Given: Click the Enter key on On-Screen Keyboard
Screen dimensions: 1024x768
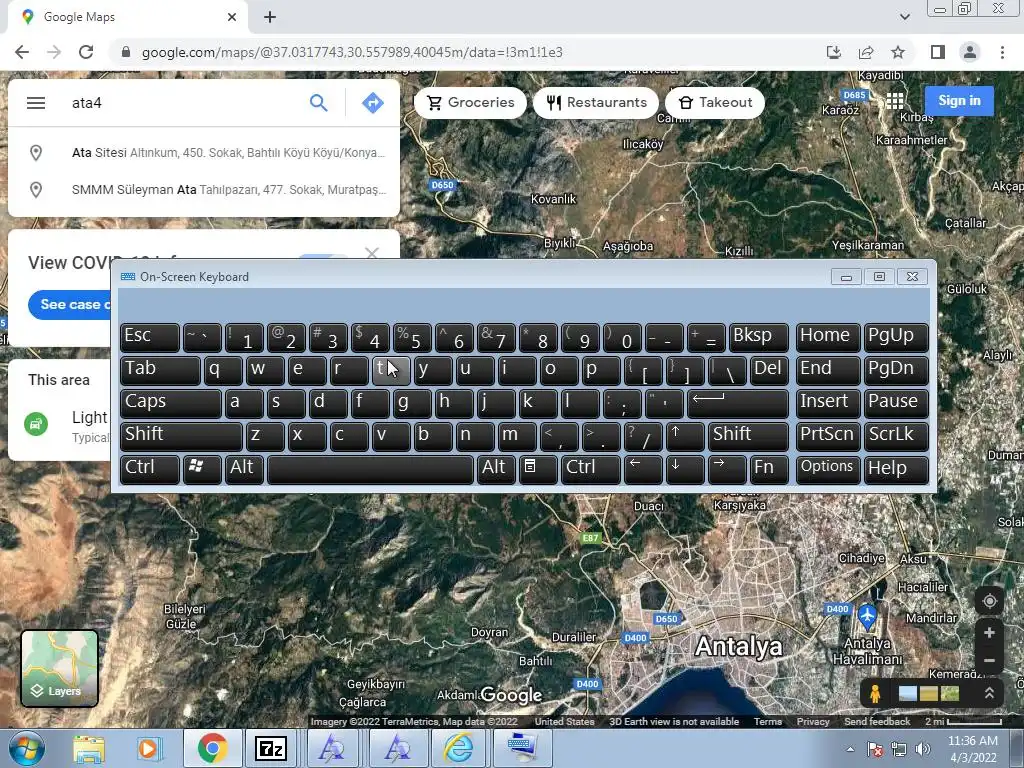Looking at the screenshot, I should pos(737,403).
